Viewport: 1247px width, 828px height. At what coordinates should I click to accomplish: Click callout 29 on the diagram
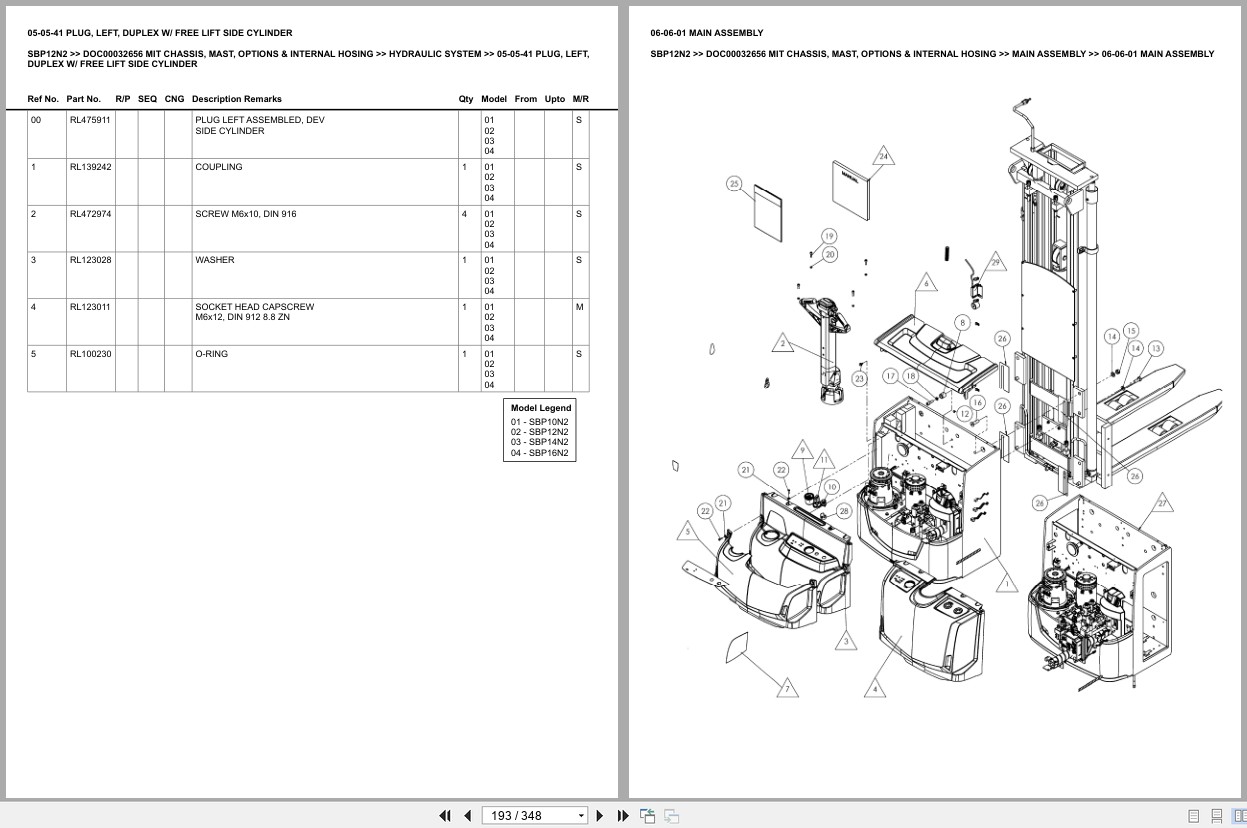(995, 263)
